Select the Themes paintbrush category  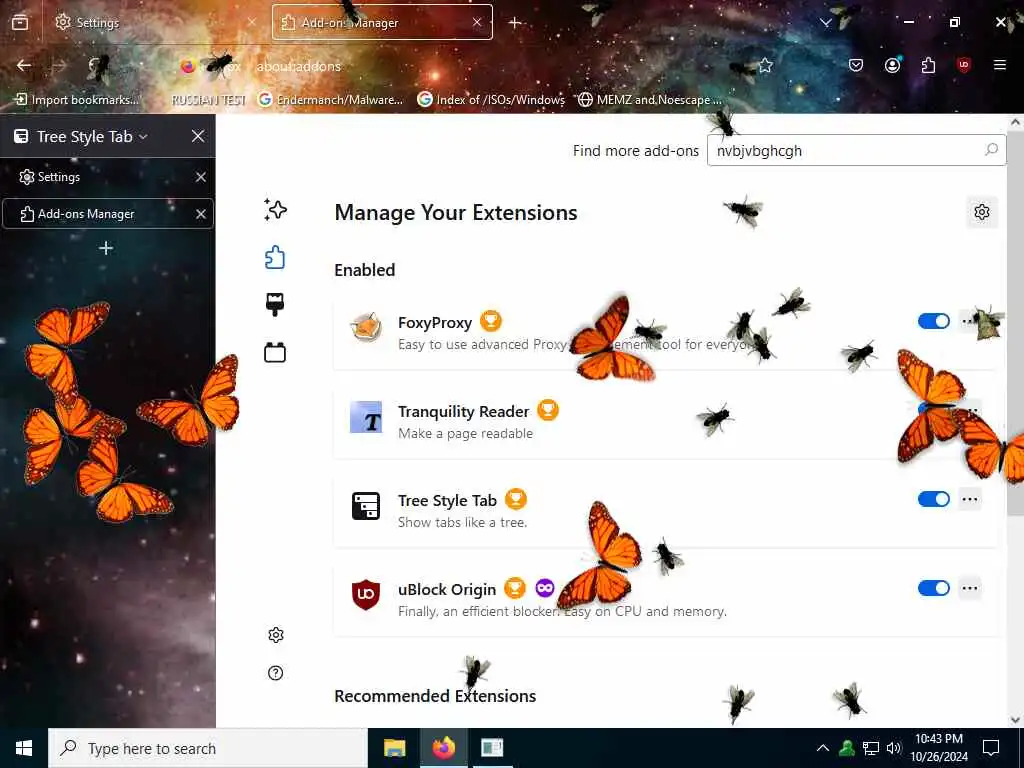click(x=275, y=305)
